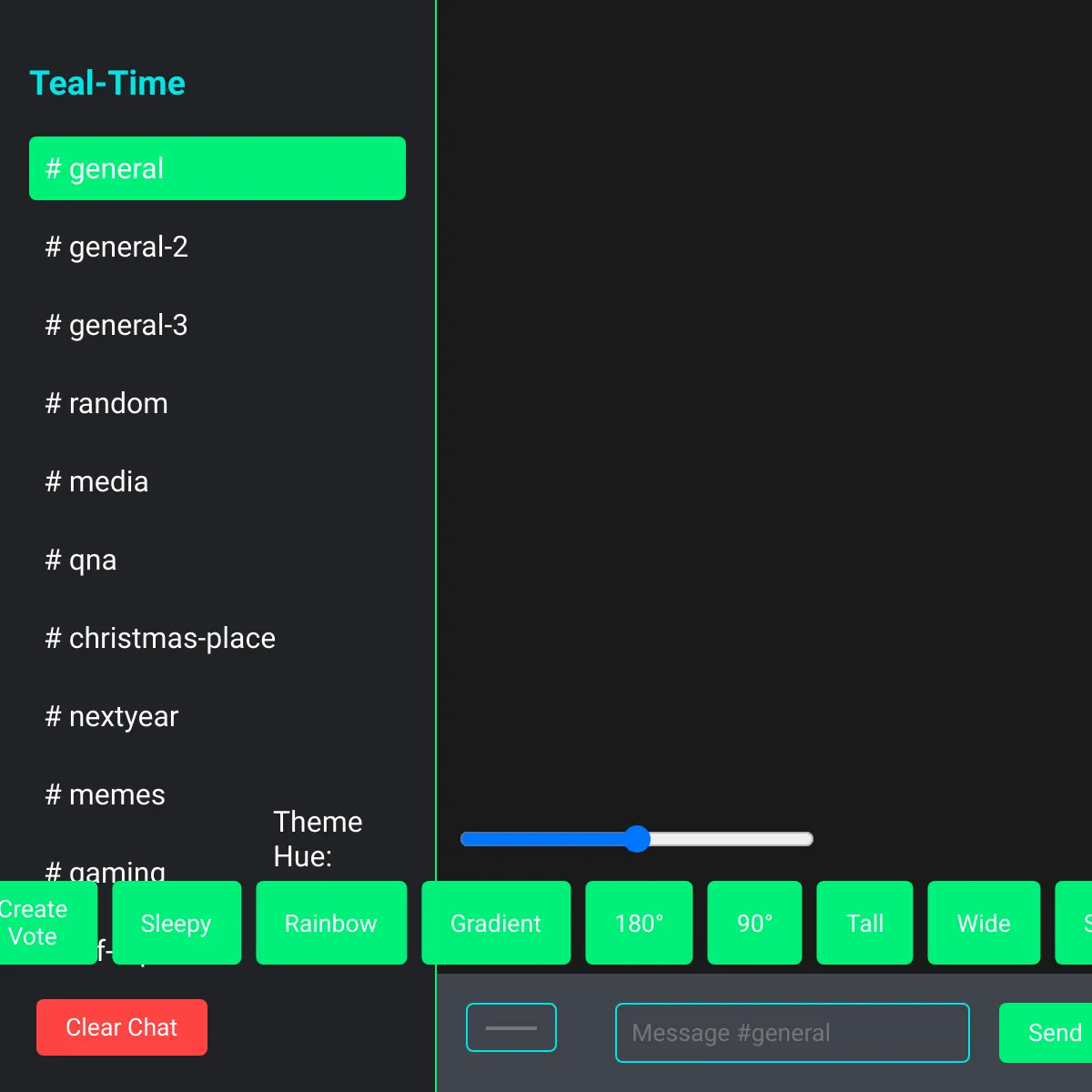The width and height of the screenshot is (1092, 1092).
Task: Click the Wide layout button
Action: coord(984,923)
